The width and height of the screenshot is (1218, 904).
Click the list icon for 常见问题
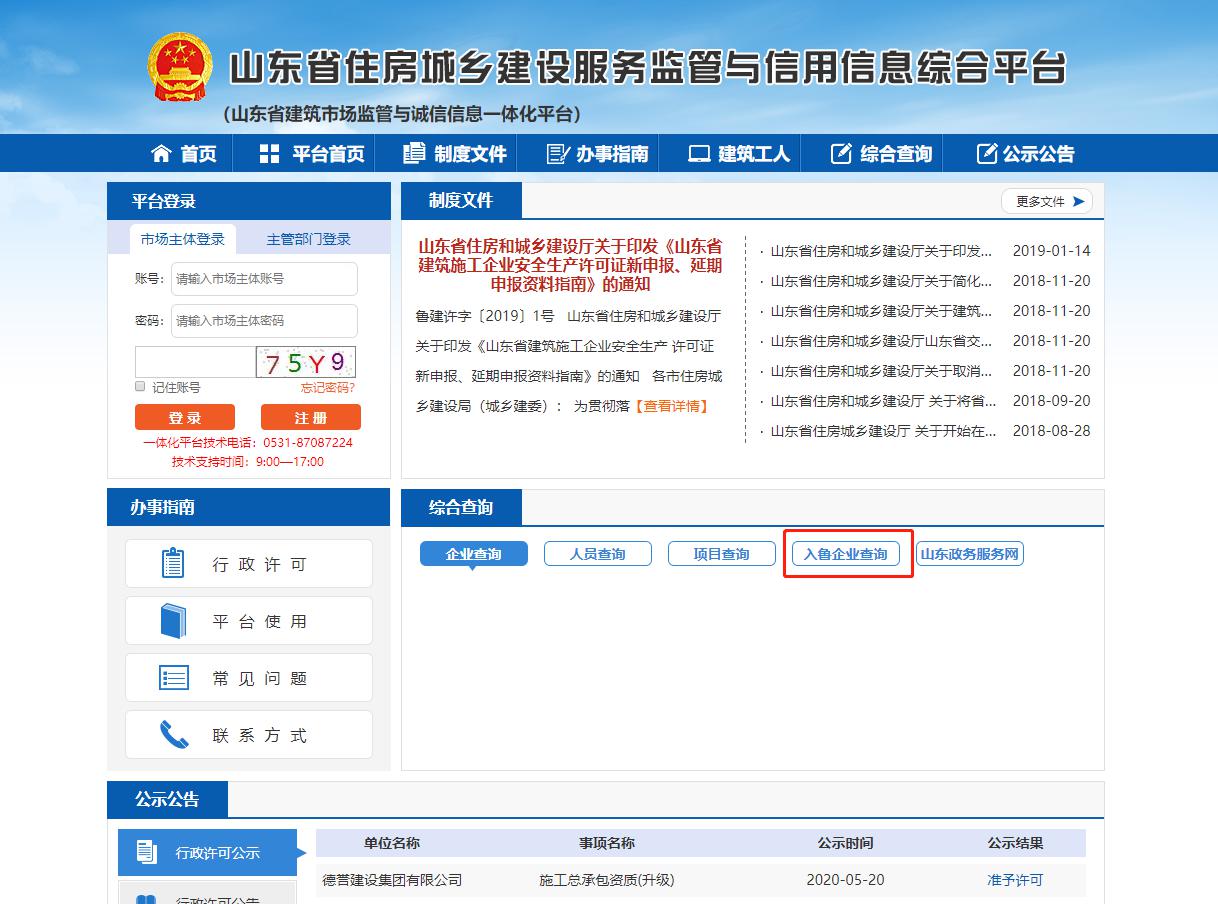pos(173,678)
